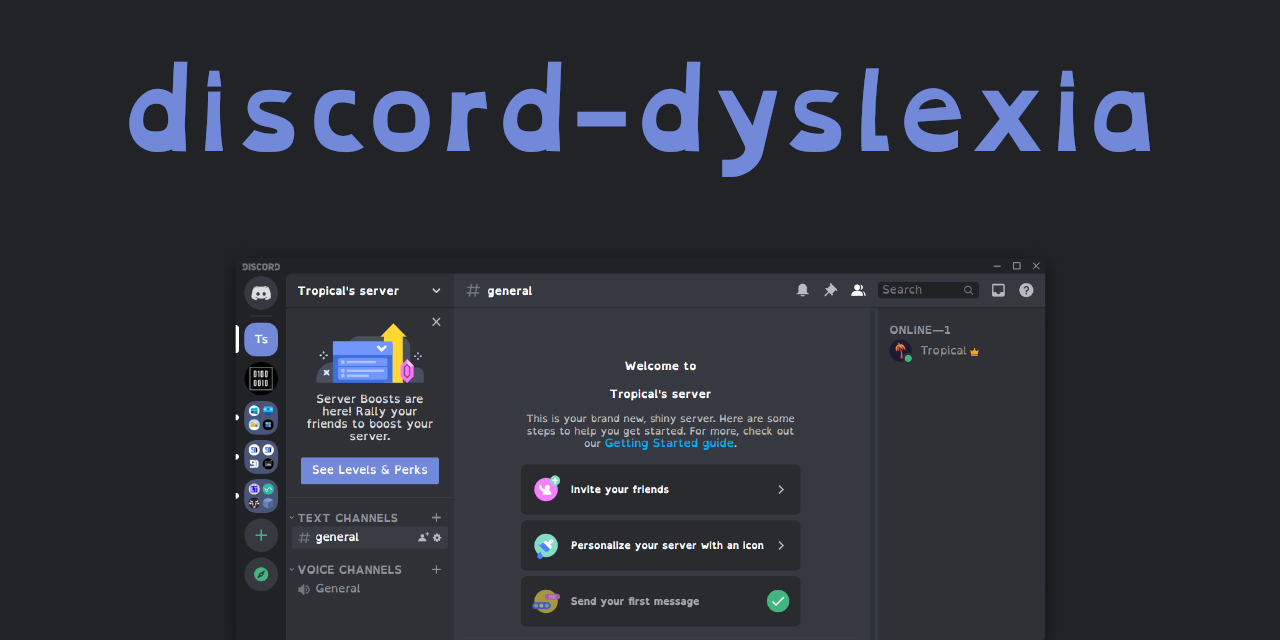Select the Tropical's server icon labeled Ts
This screenshot has height=640, width=1280.
click(261, 339)
